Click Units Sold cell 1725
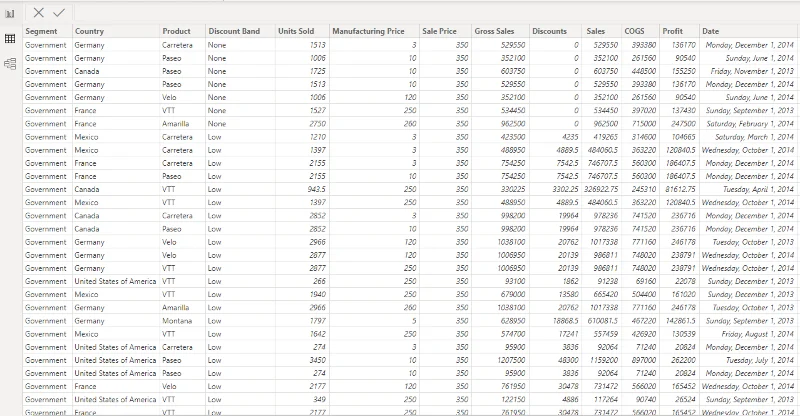Screen dimensions: 800x416 click(317, 71)
